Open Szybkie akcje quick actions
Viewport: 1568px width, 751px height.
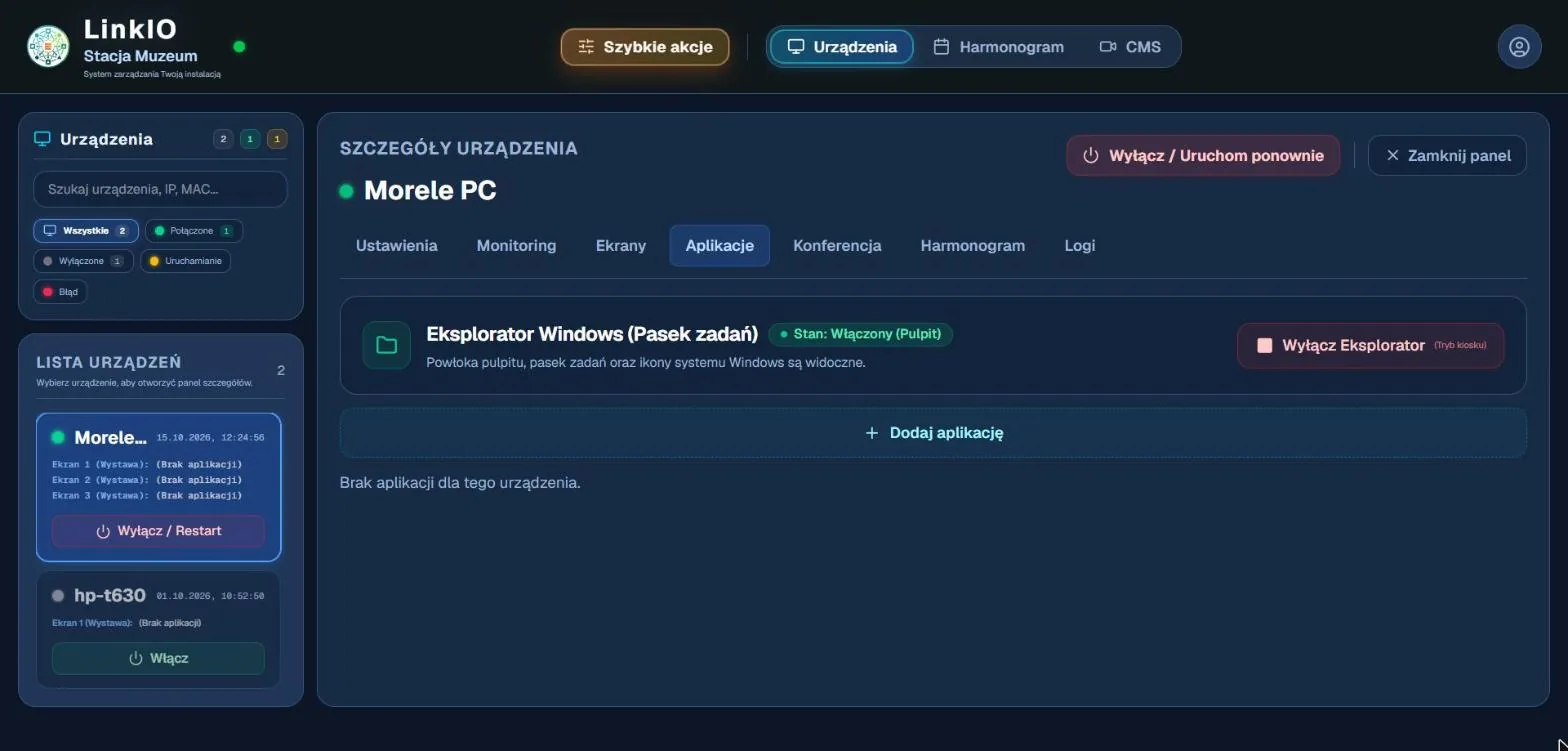pyautogui.click(x=645, y=47)
